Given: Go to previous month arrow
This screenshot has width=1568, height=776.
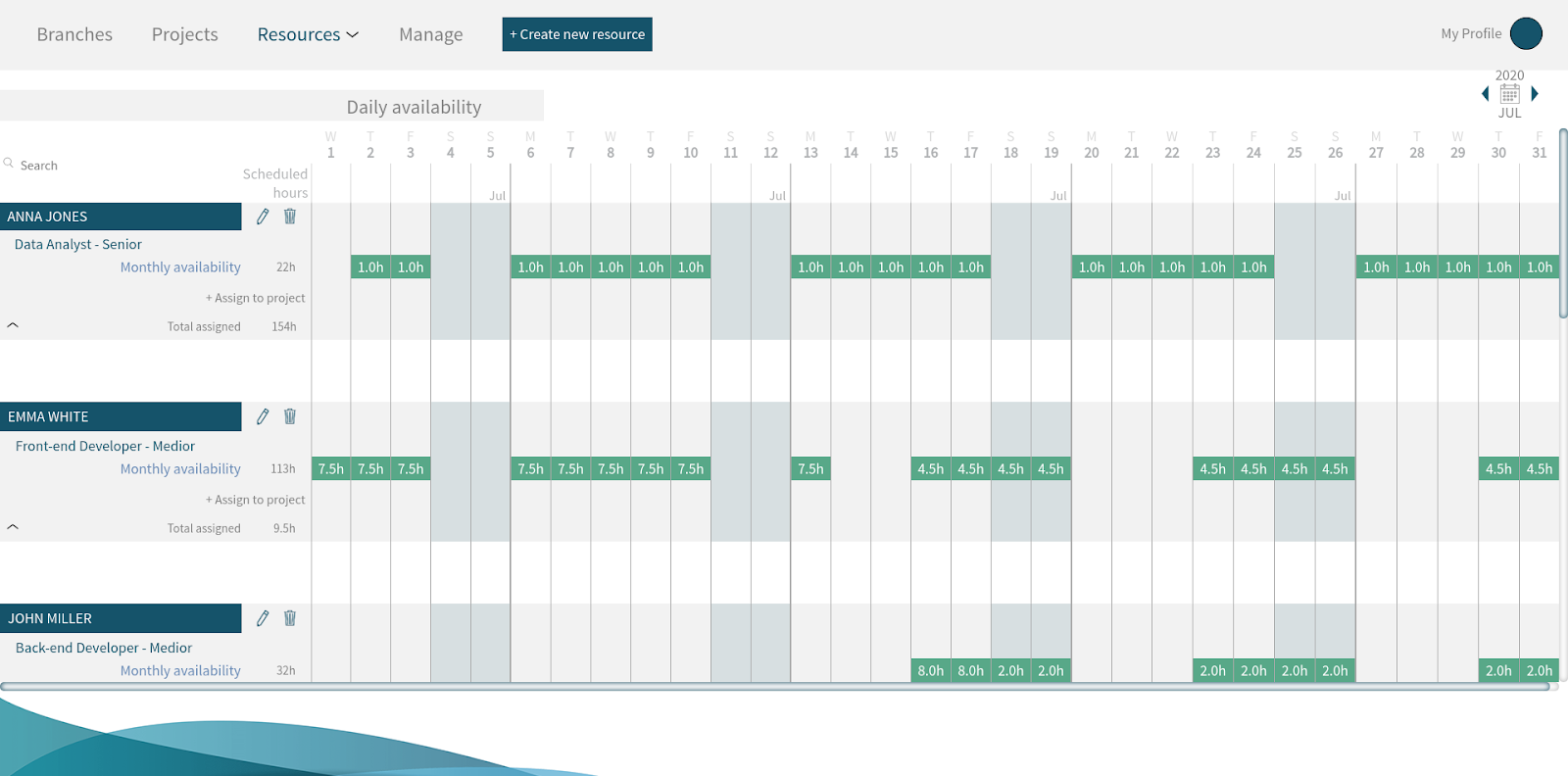Looking at the screenshot, I should 1486,94.
